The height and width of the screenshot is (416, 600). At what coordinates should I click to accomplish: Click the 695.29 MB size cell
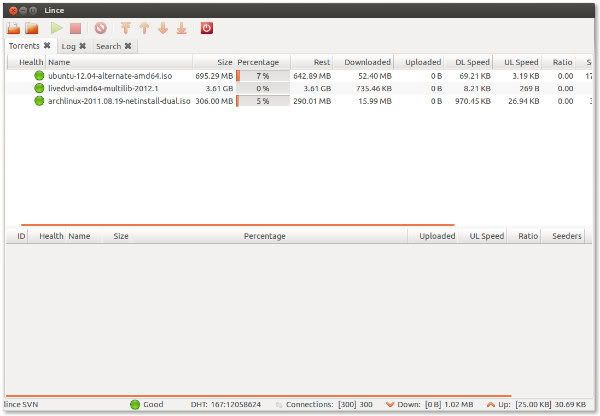[x=214, y=76]
